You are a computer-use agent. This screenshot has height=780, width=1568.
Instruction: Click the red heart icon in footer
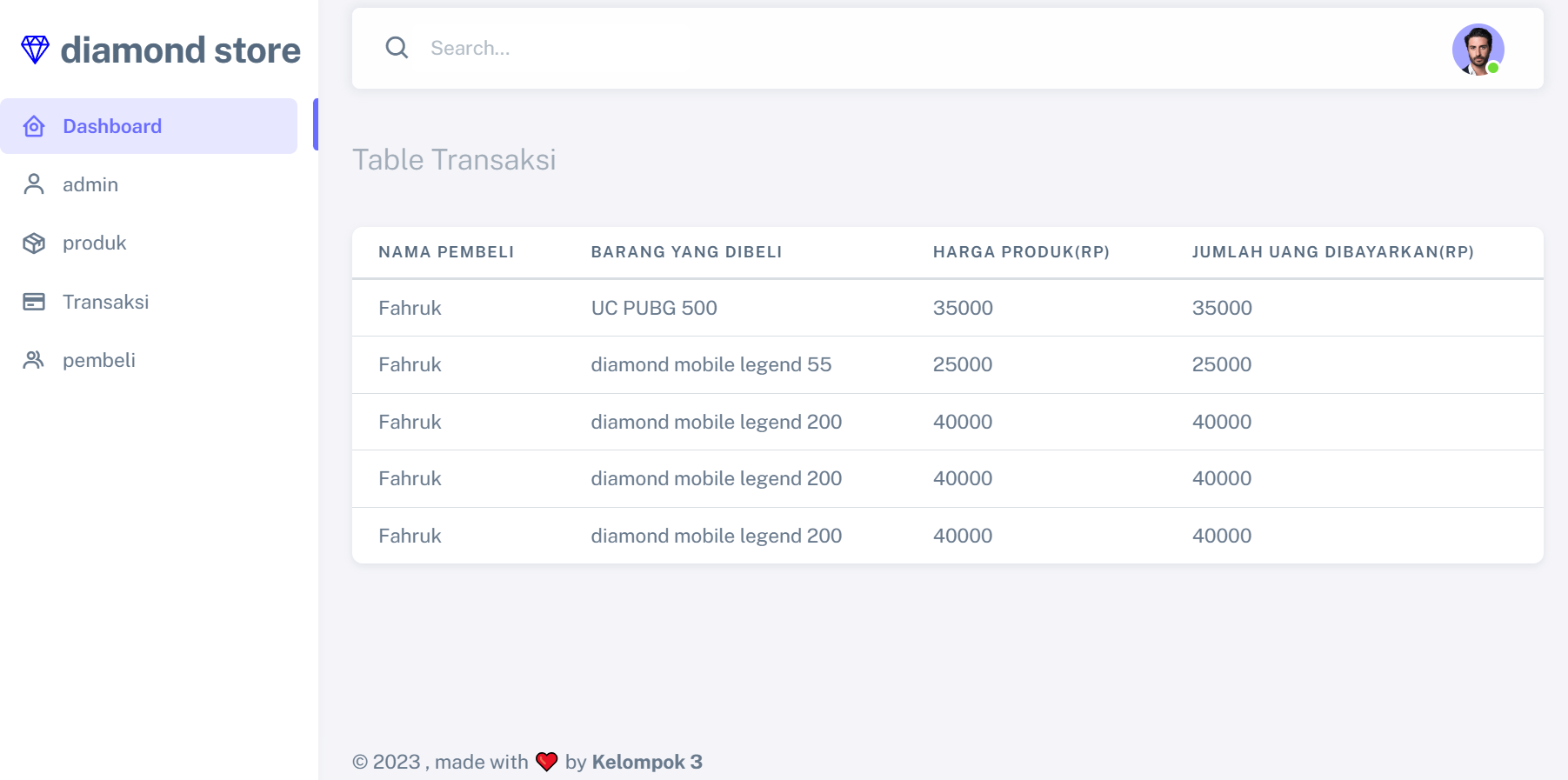pos(546,762)
